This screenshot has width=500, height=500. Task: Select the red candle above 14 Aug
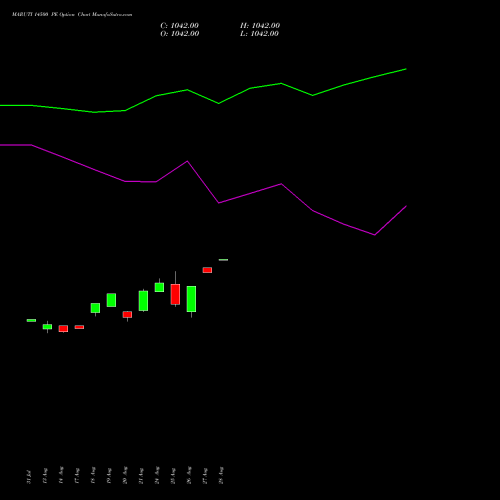click(63, 329)
